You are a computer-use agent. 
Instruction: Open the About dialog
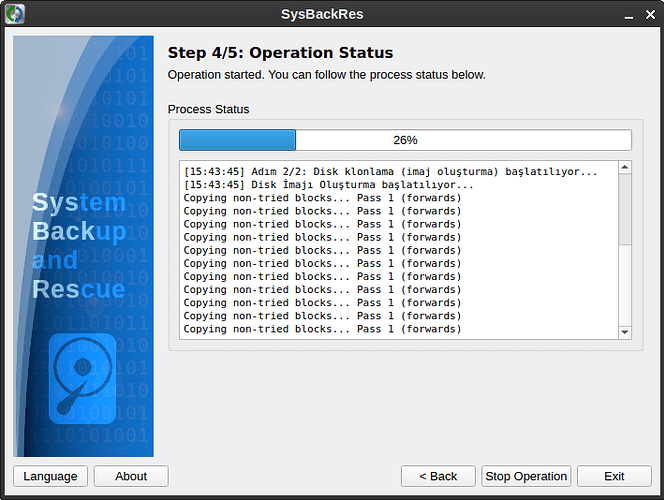[x=131, y=476]
